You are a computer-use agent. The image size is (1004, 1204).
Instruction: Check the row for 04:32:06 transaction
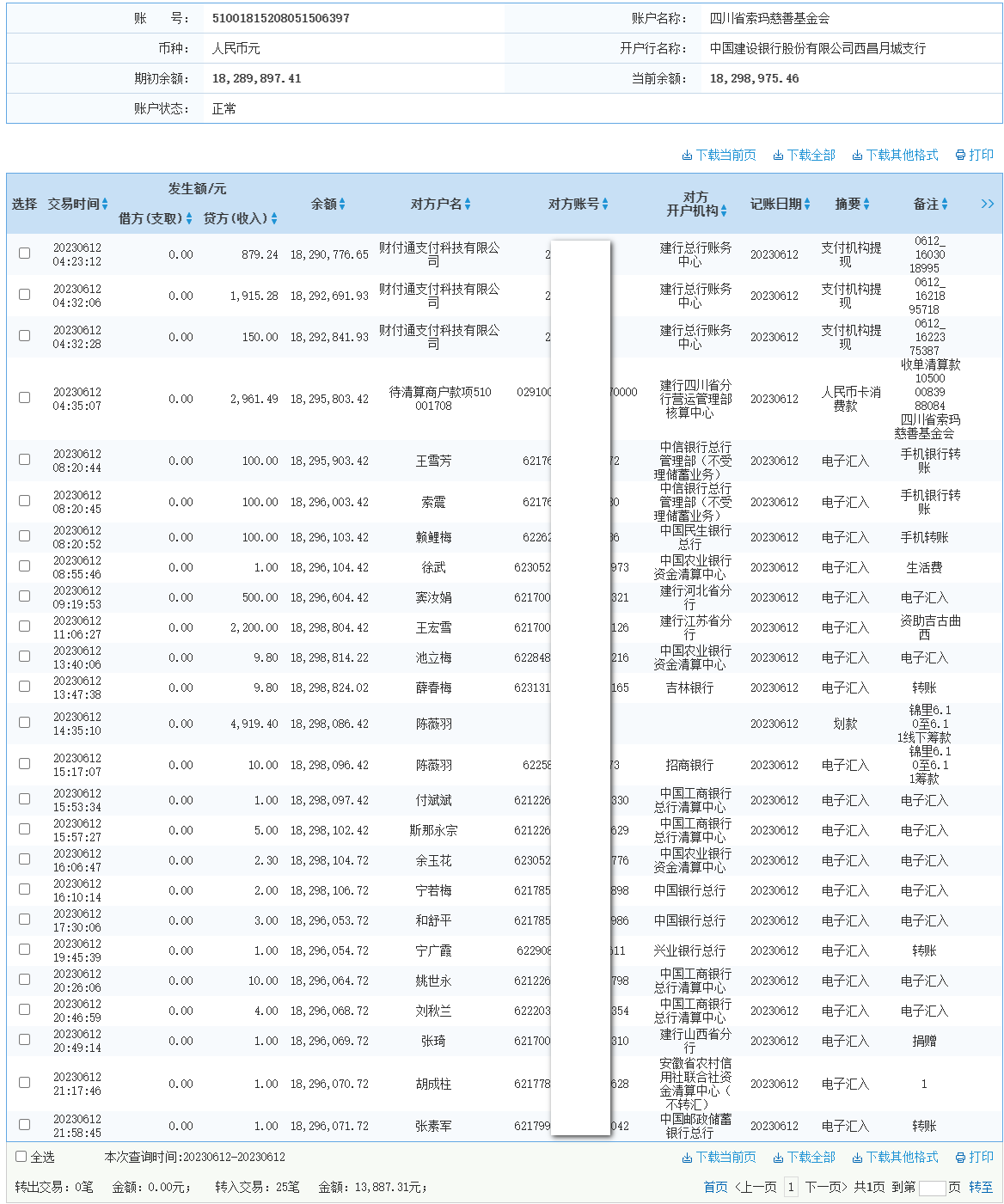[x=24, y=295]
